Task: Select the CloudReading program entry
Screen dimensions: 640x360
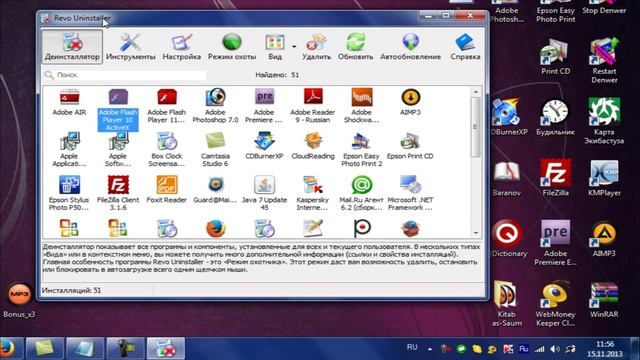Action: coord(313,146)
